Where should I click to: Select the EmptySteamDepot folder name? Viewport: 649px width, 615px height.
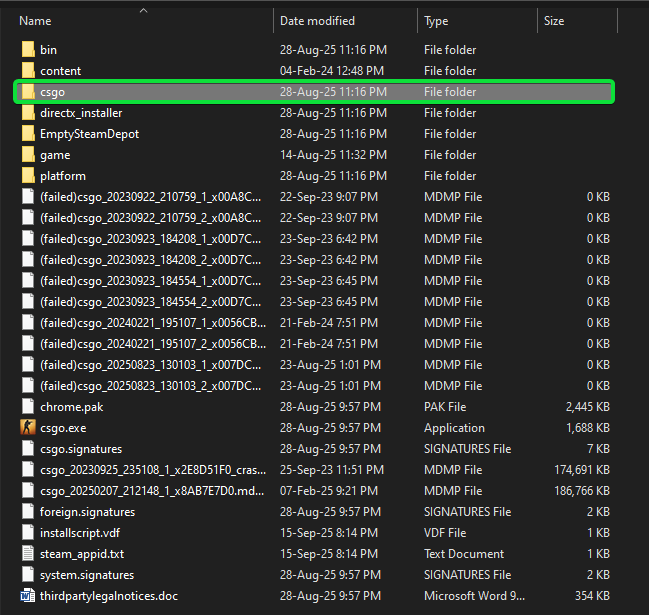click(89, 134)
